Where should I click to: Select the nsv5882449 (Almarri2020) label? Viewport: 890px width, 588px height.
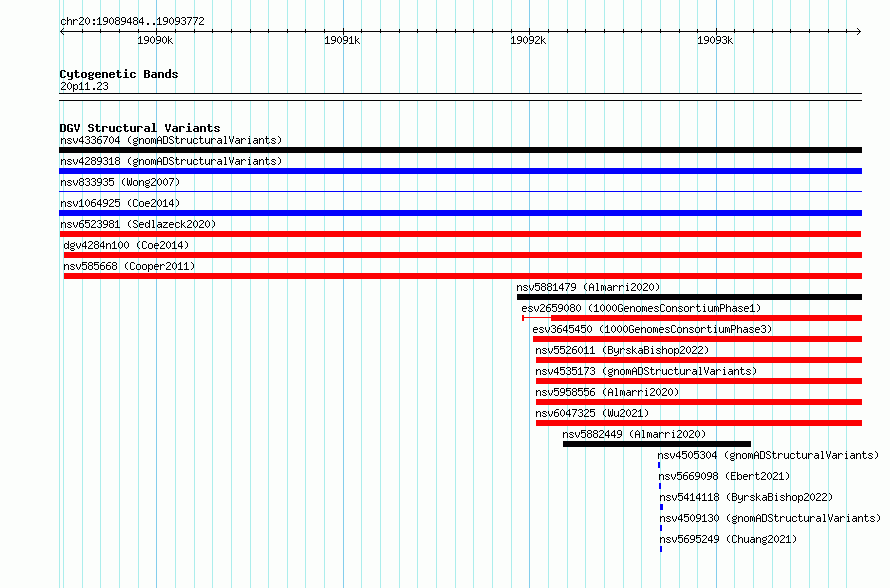(x=634, y=434)
